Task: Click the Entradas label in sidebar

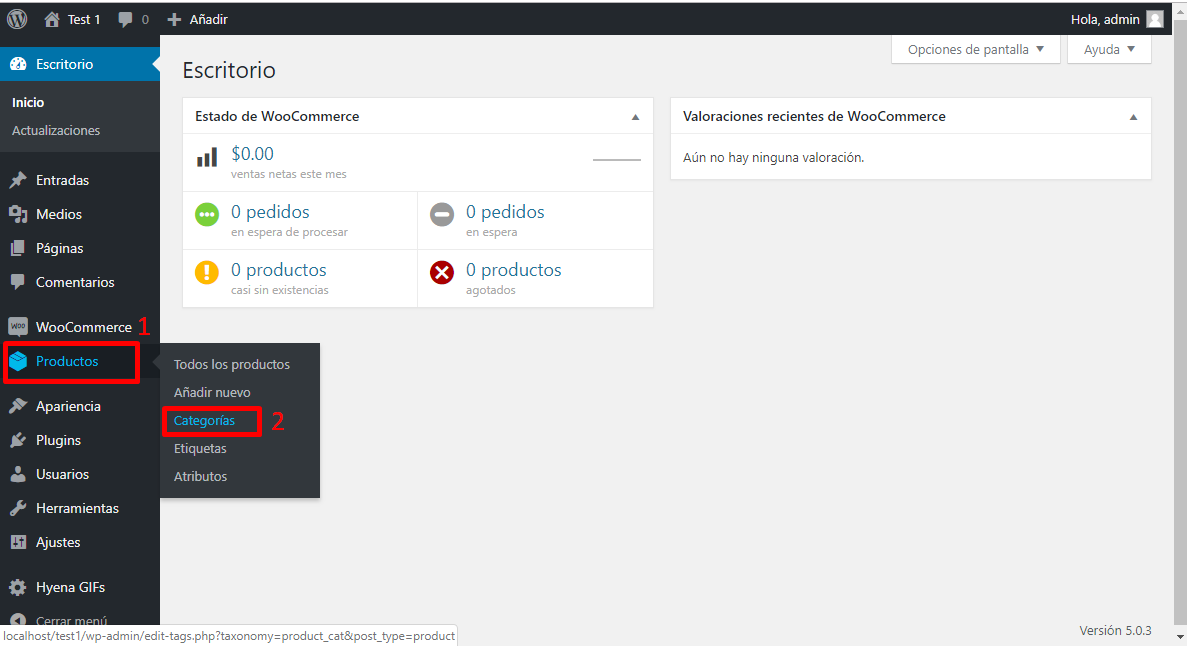Action: (62, 180)
